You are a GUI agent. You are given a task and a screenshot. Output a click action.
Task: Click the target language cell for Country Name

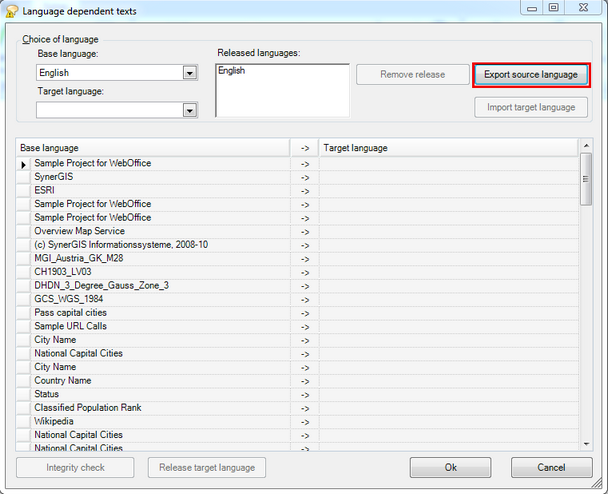449,381
